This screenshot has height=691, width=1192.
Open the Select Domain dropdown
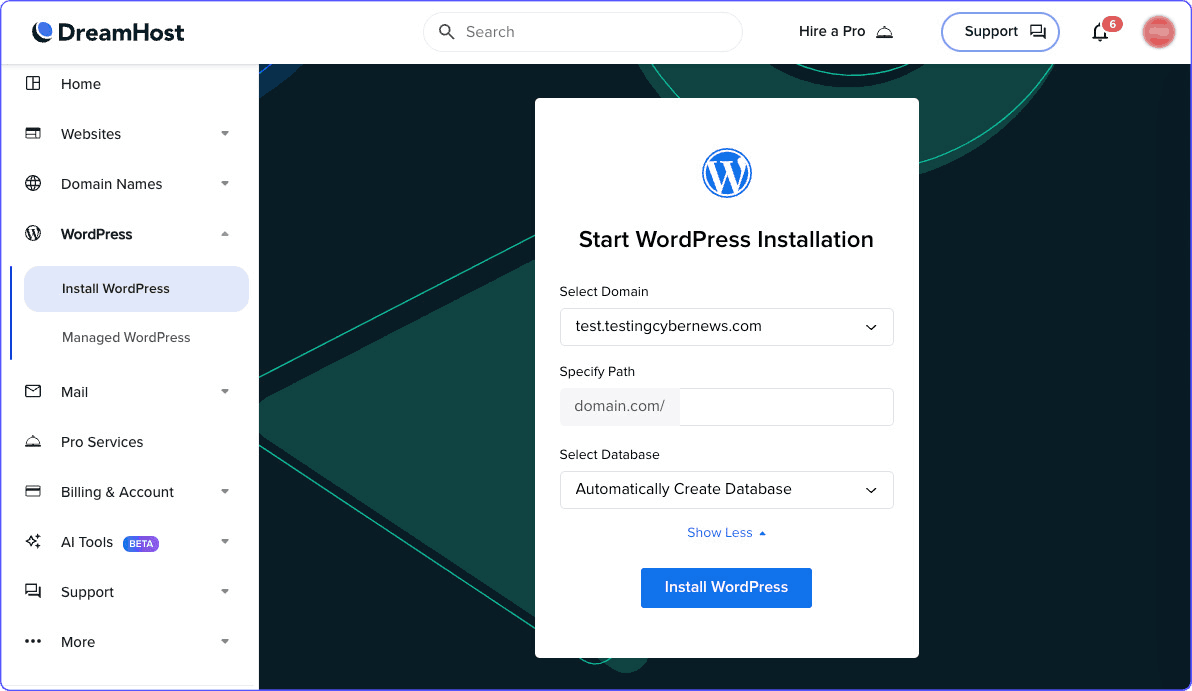(726, 327)
